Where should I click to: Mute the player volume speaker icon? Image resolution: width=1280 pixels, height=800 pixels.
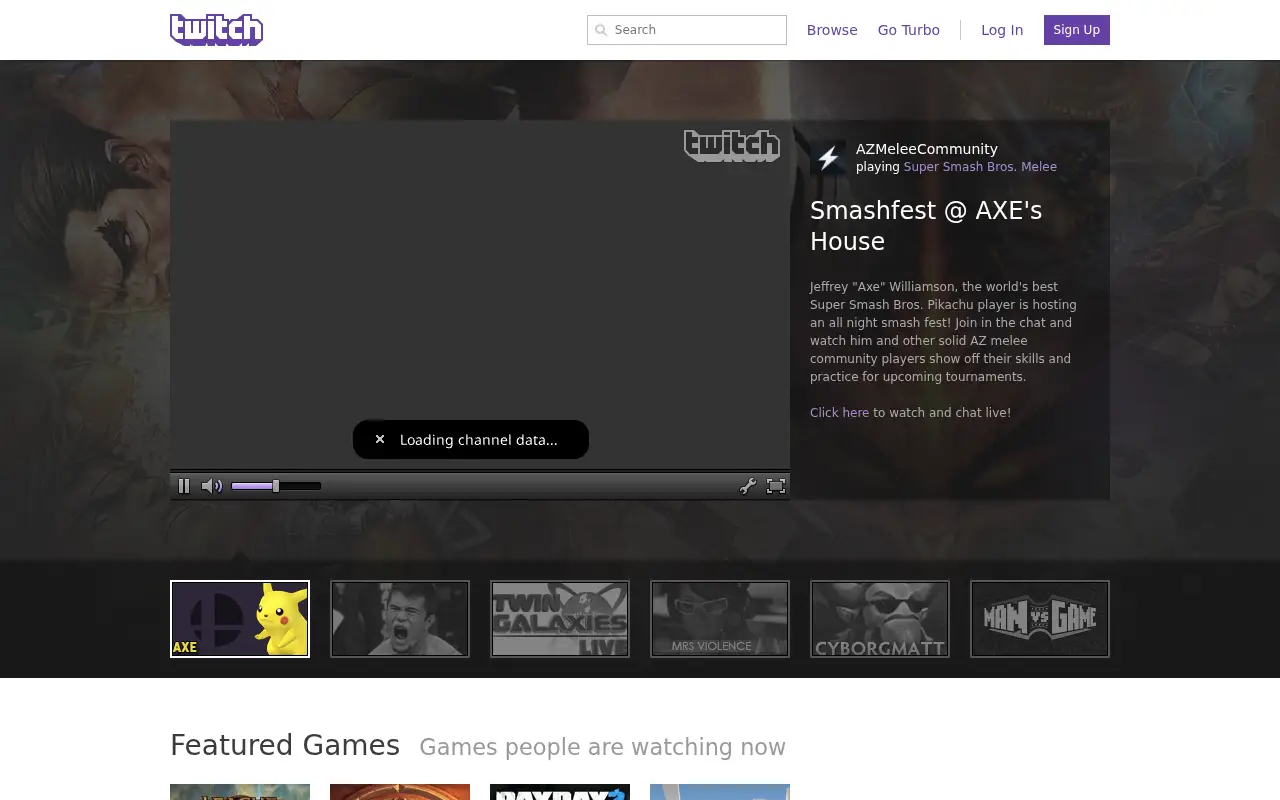coord(212,486)
